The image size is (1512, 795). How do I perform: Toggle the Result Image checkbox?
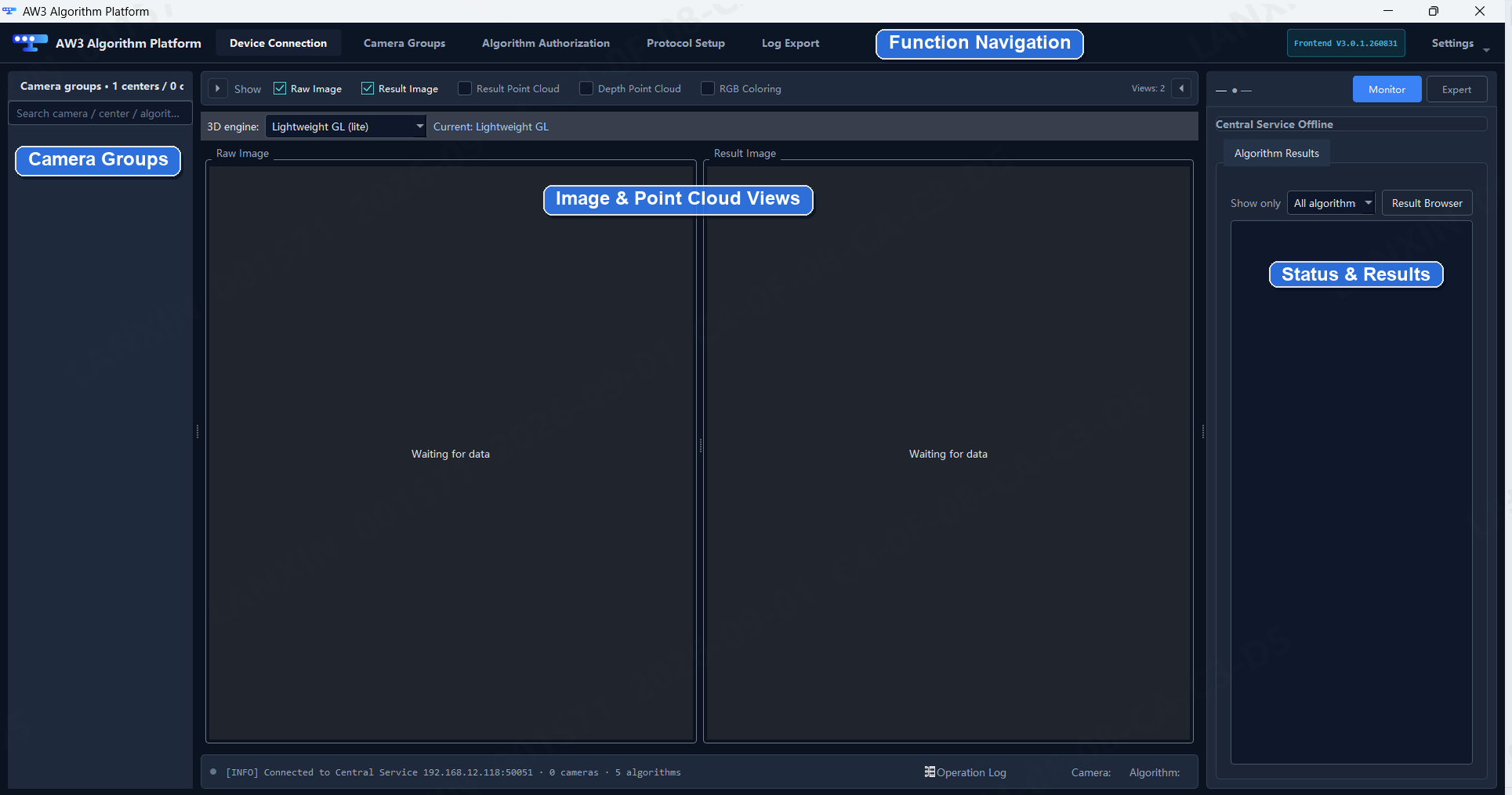coord(368,89)
